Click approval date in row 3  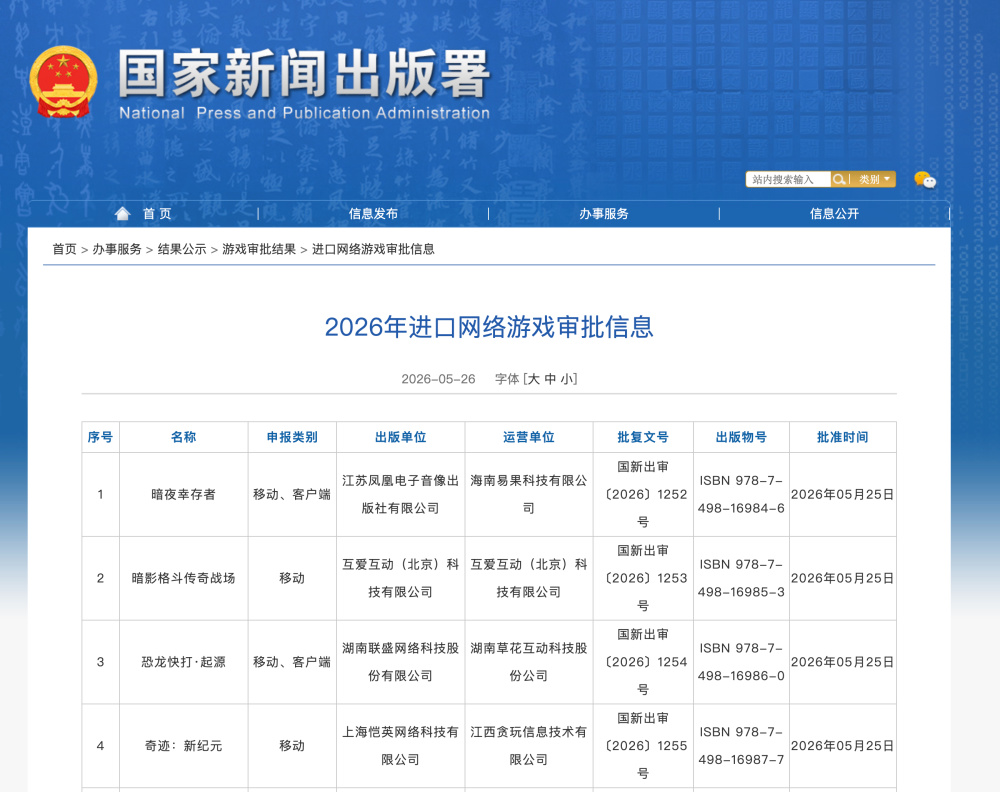[842, 662]
